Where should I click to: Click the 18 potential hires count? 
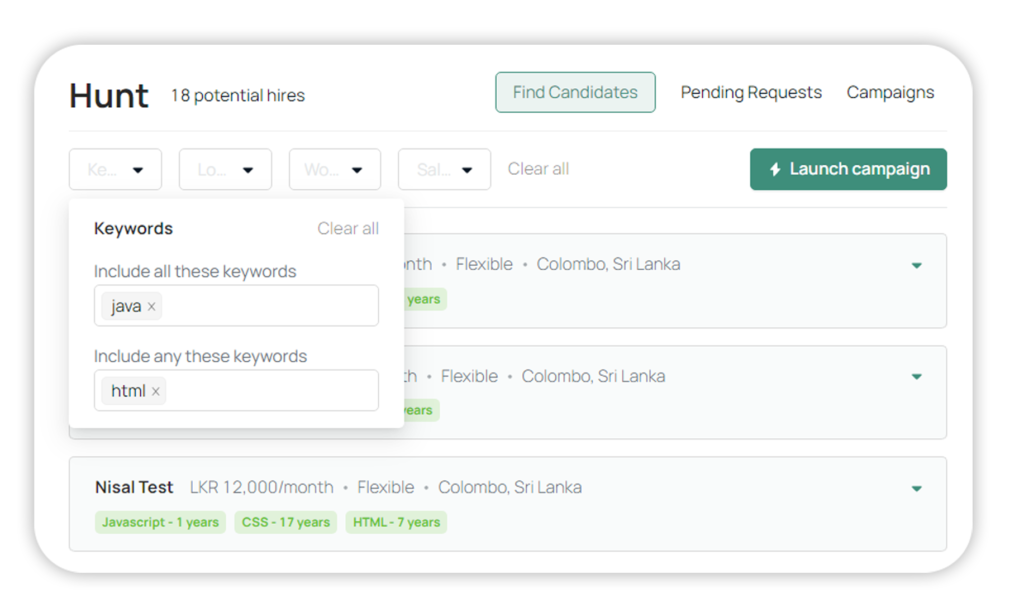pyautogui.click(x=238, y=95)
